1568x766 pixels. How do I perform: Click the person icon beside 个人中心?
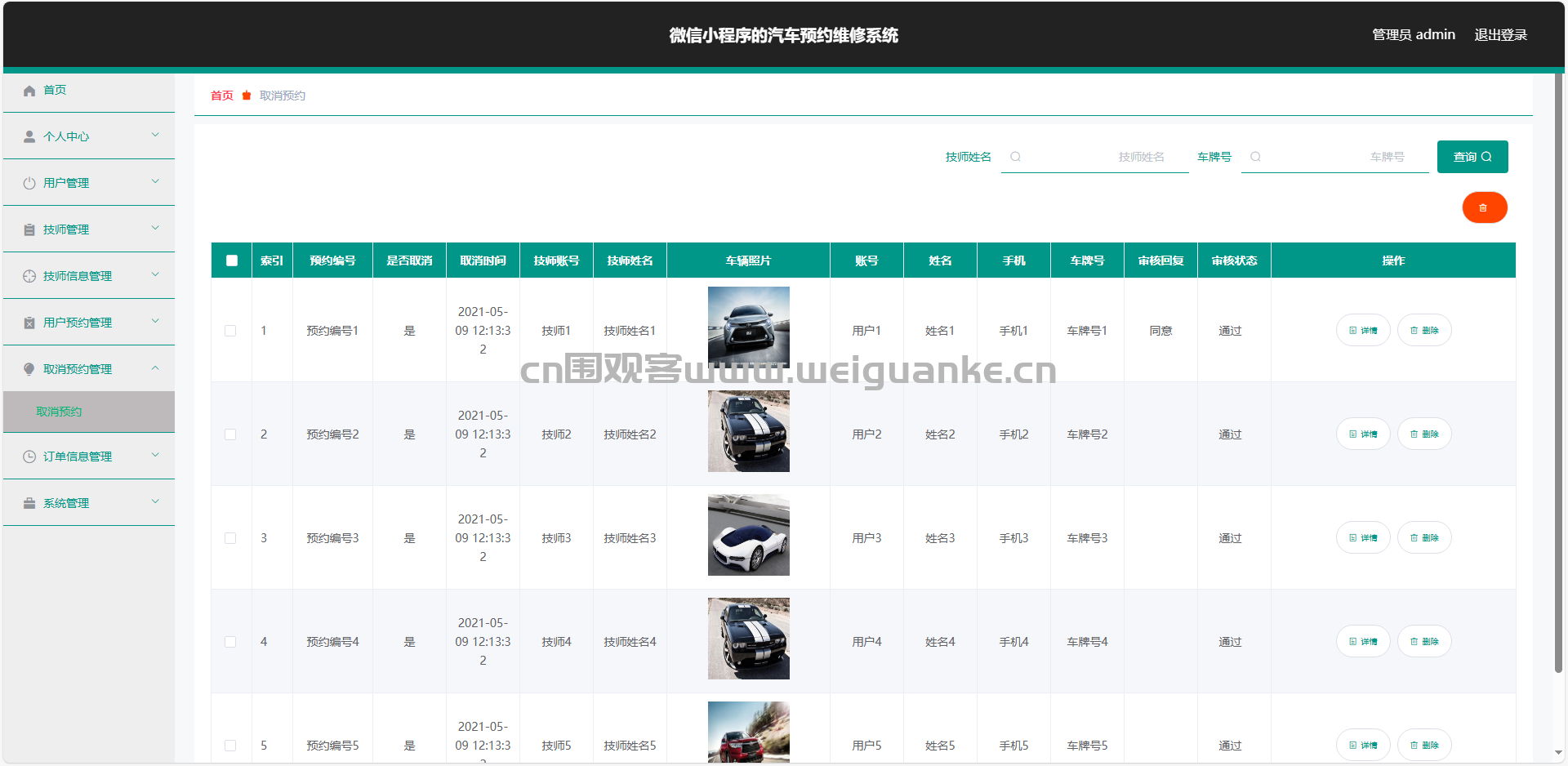point(29,136)
